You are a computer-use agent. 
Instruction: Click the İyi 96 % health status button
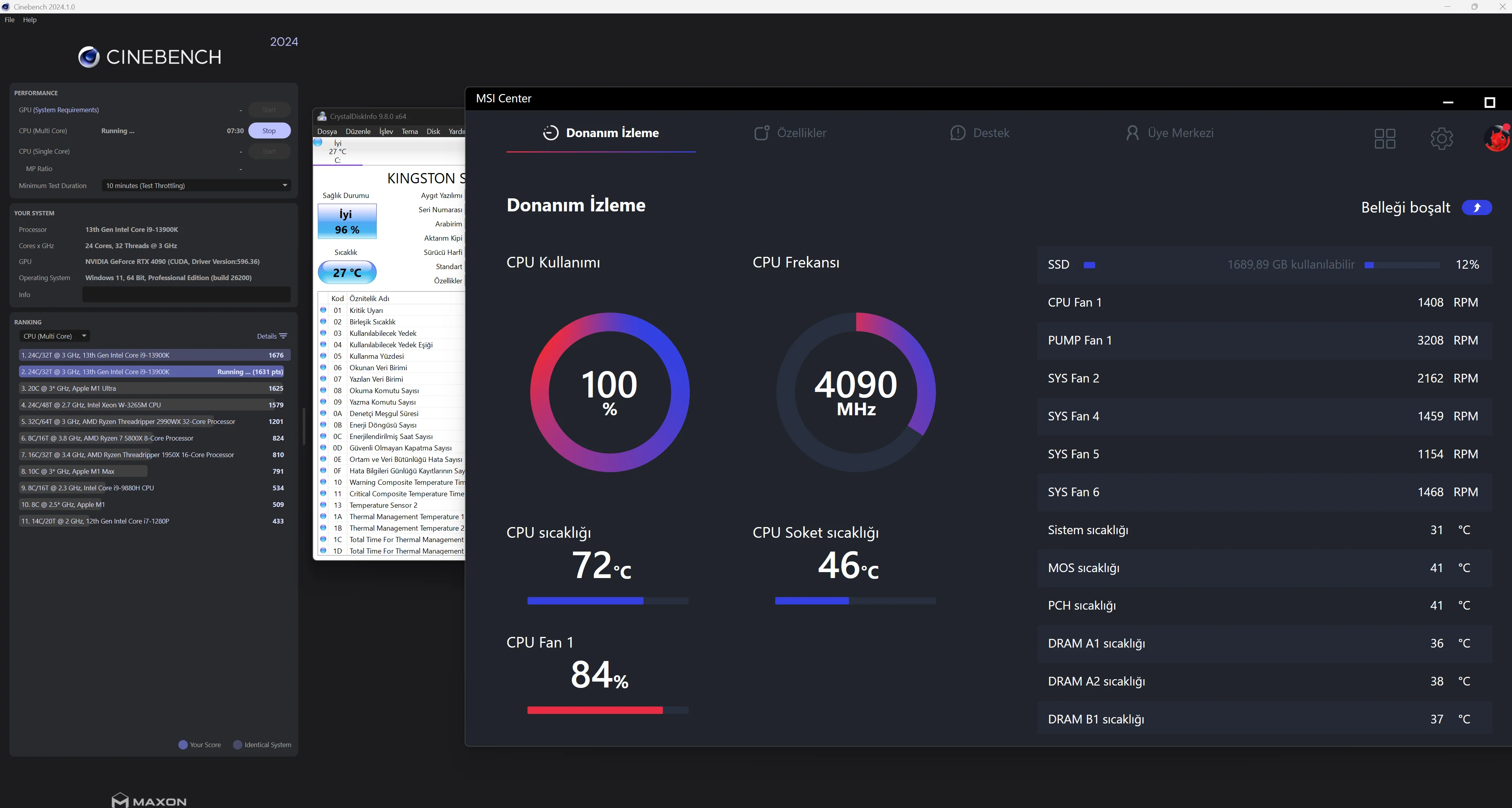347,221
